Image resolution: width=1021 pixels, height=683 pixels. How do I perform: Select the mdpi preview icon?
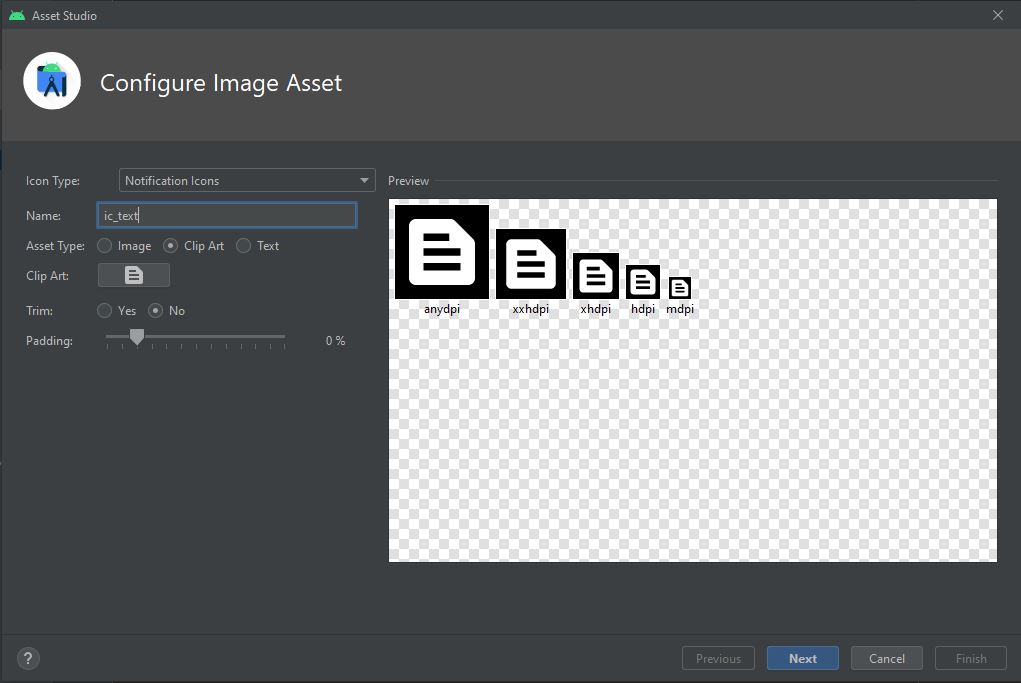point(680,288)
